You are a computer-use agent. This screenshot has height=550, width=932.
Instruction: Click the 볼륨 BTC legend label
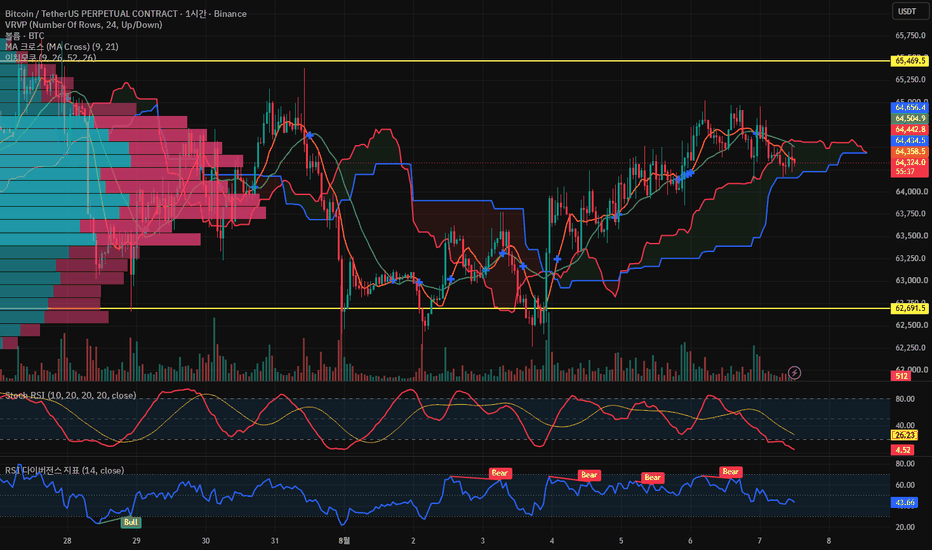coord(24,36)
